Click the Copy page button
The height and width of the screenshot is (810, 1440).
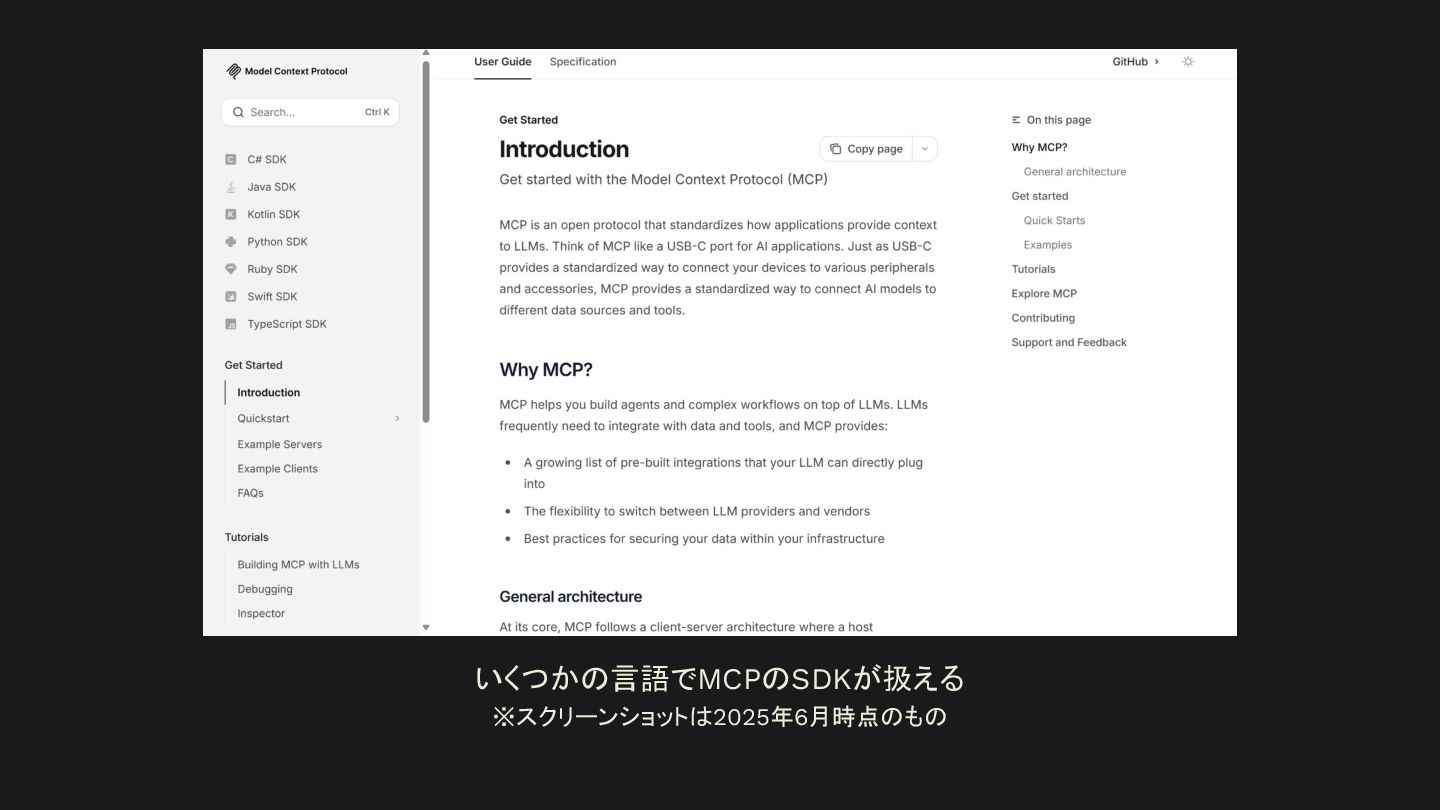coord(866,149)
